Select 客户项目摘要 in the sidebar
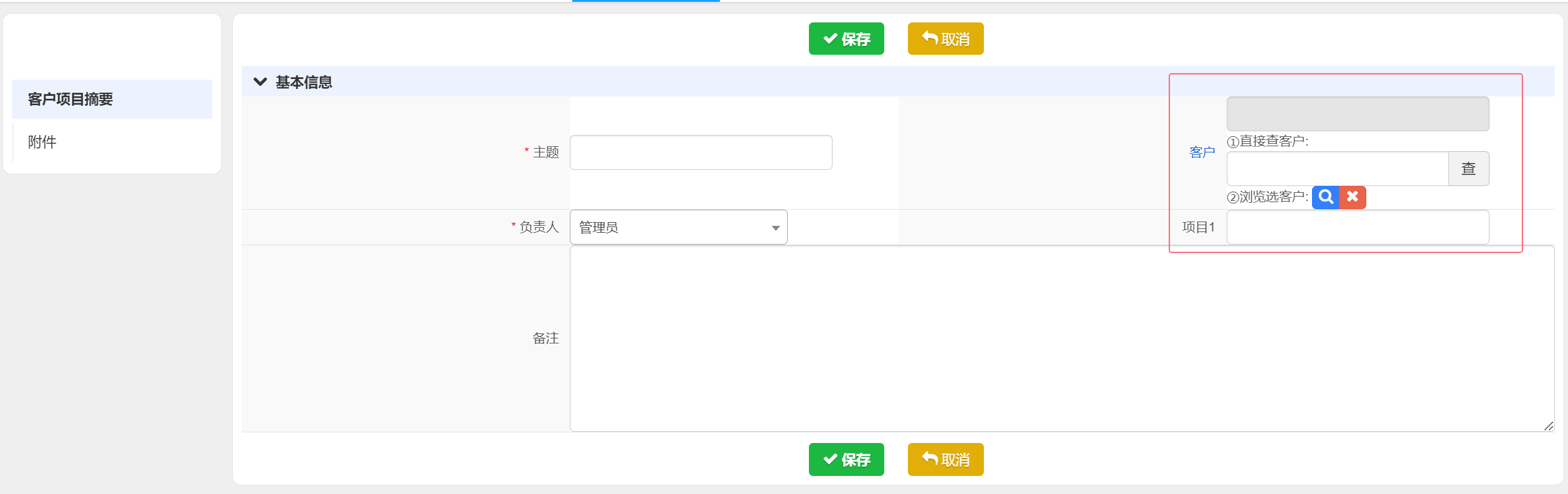Viewport: 1568px width, 494px height. coord(112,99)
